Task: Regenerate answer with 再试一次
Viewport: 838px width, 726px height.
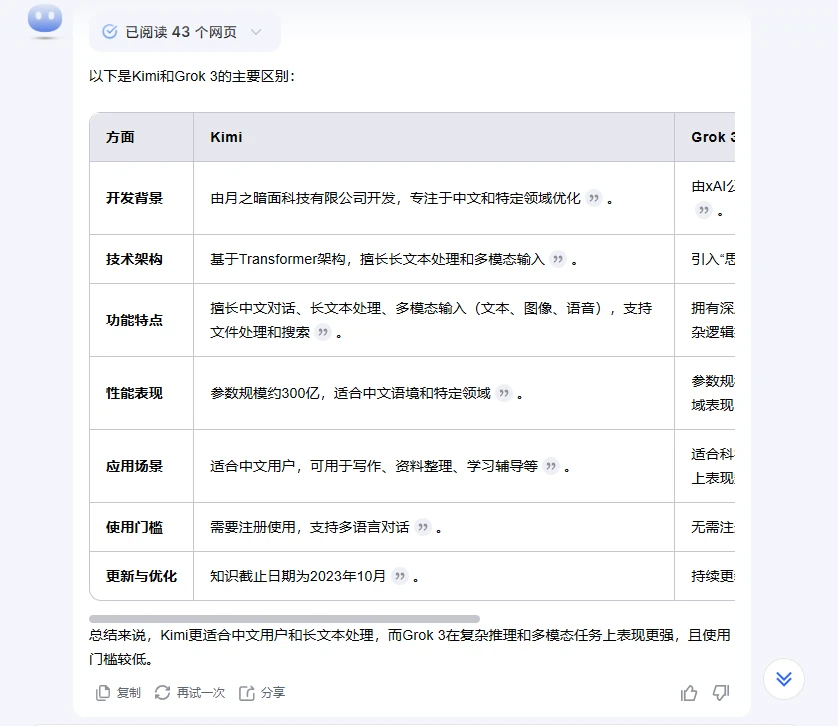Action: coord(190,692)
